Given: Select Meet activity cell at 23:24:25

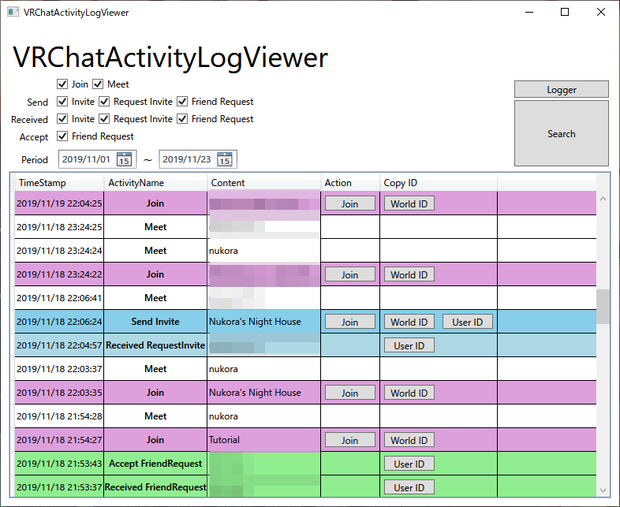Looking at the screenshot, I should coord(155,227).
